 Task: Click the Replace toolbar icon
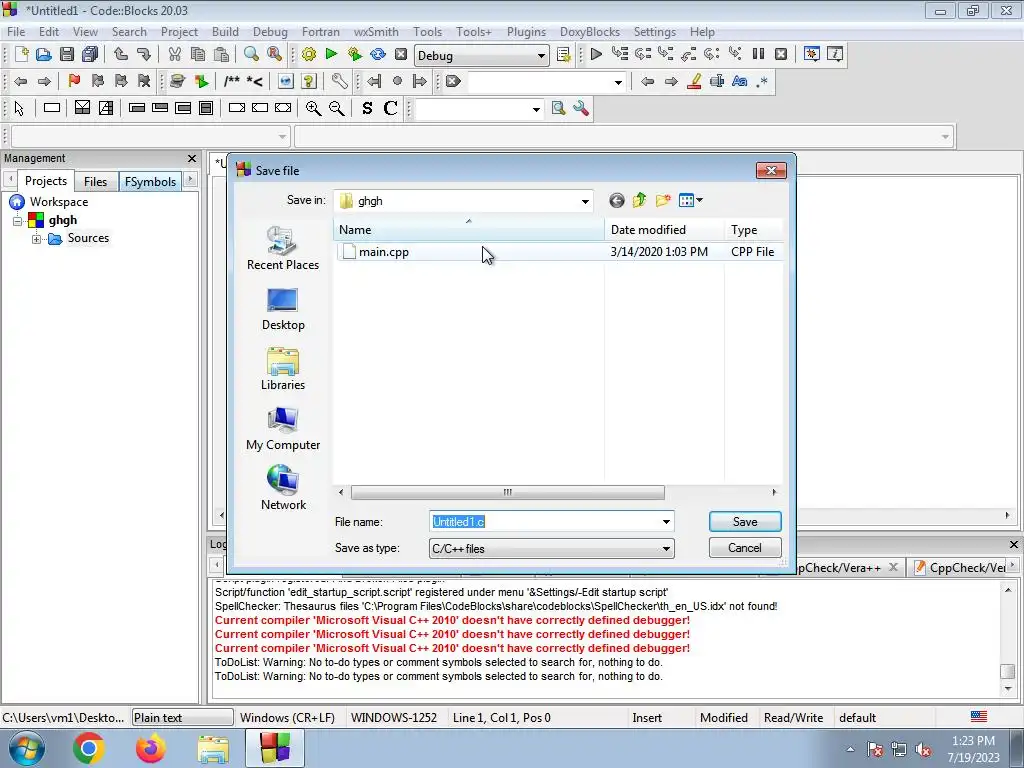click(275, 54)
